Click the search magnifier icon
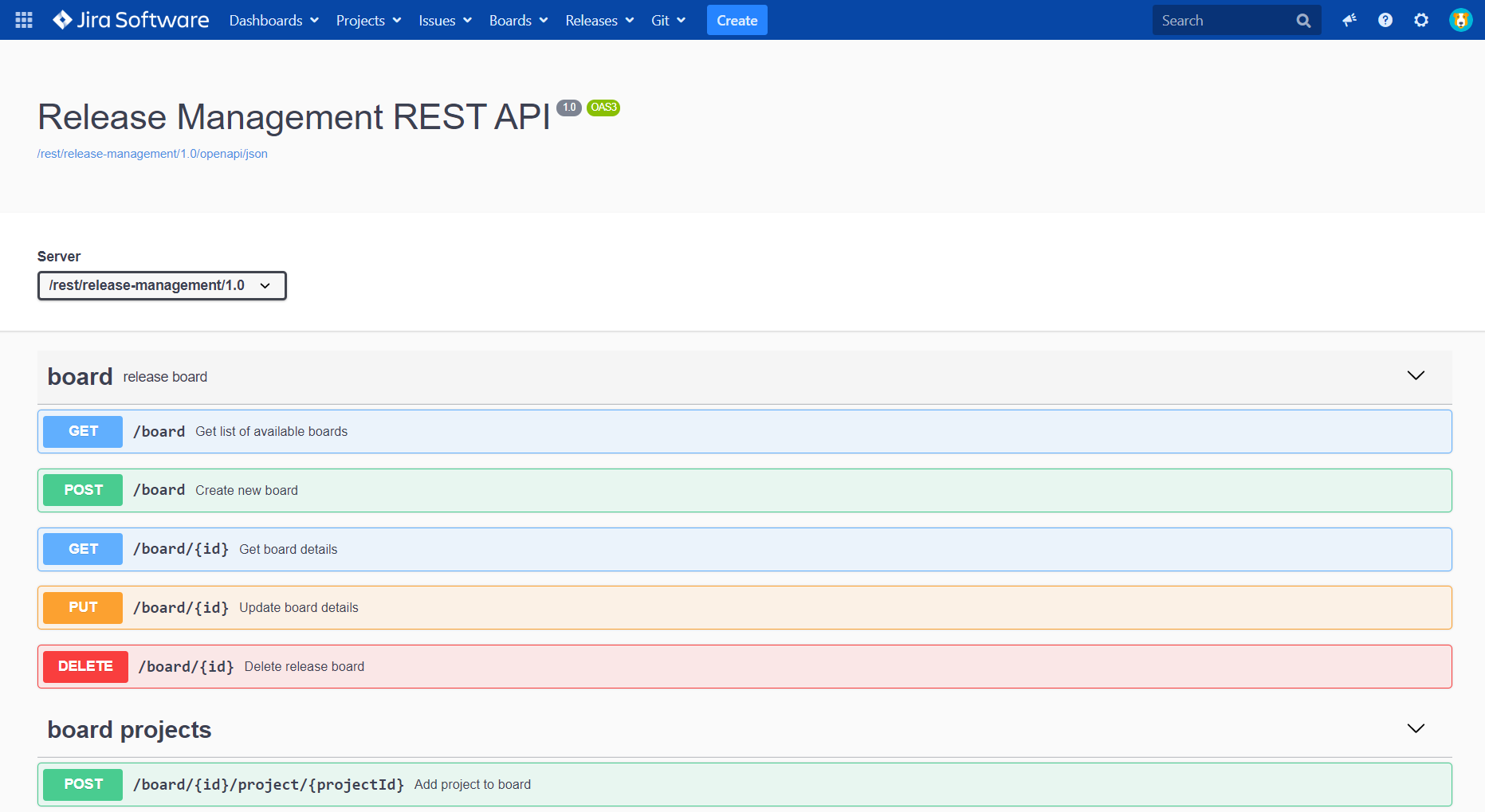Viewport: 1485px width, 812px height. (1303, 21)
